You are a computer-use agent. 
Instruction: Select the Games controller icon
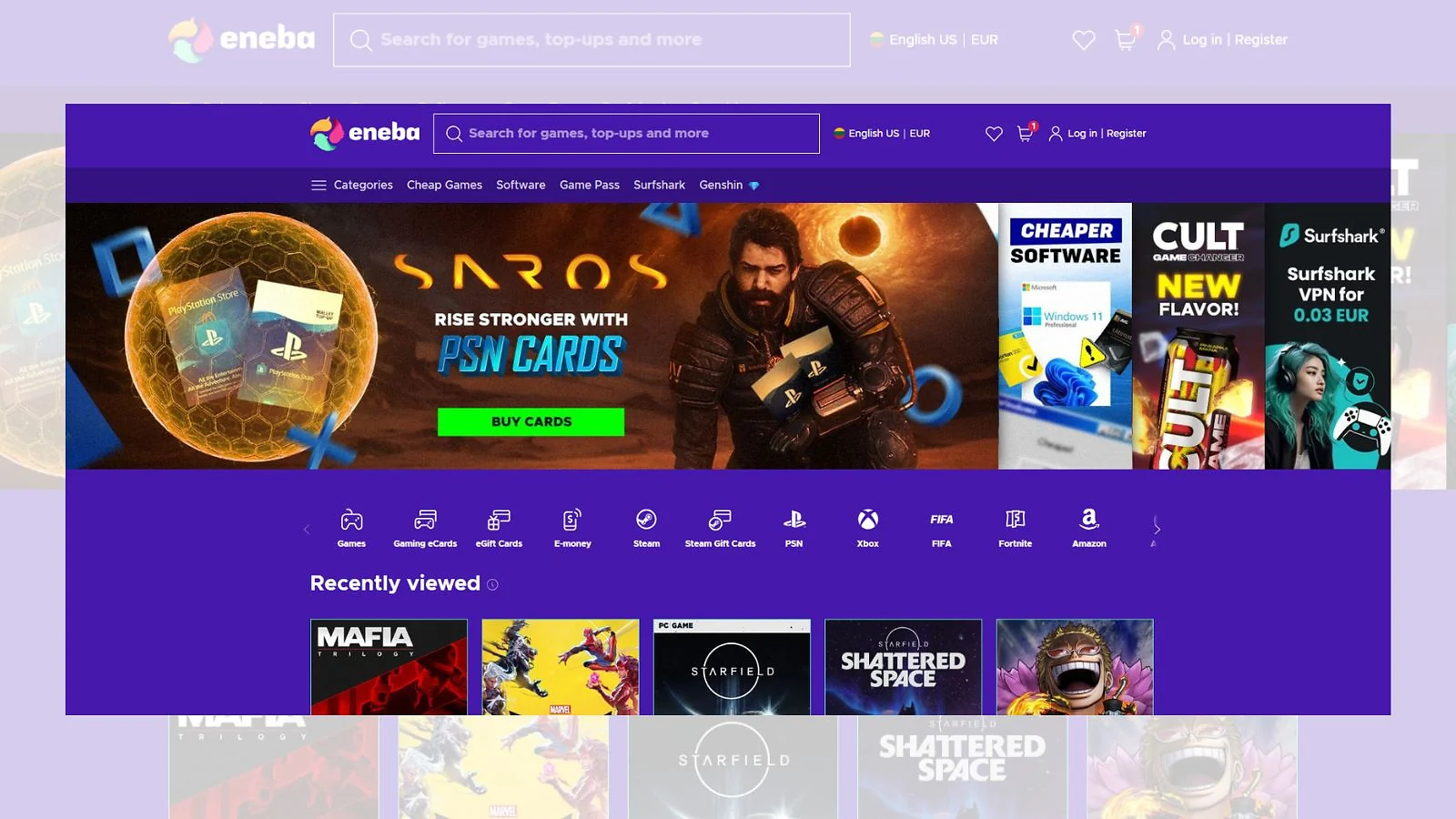(351, 520)
